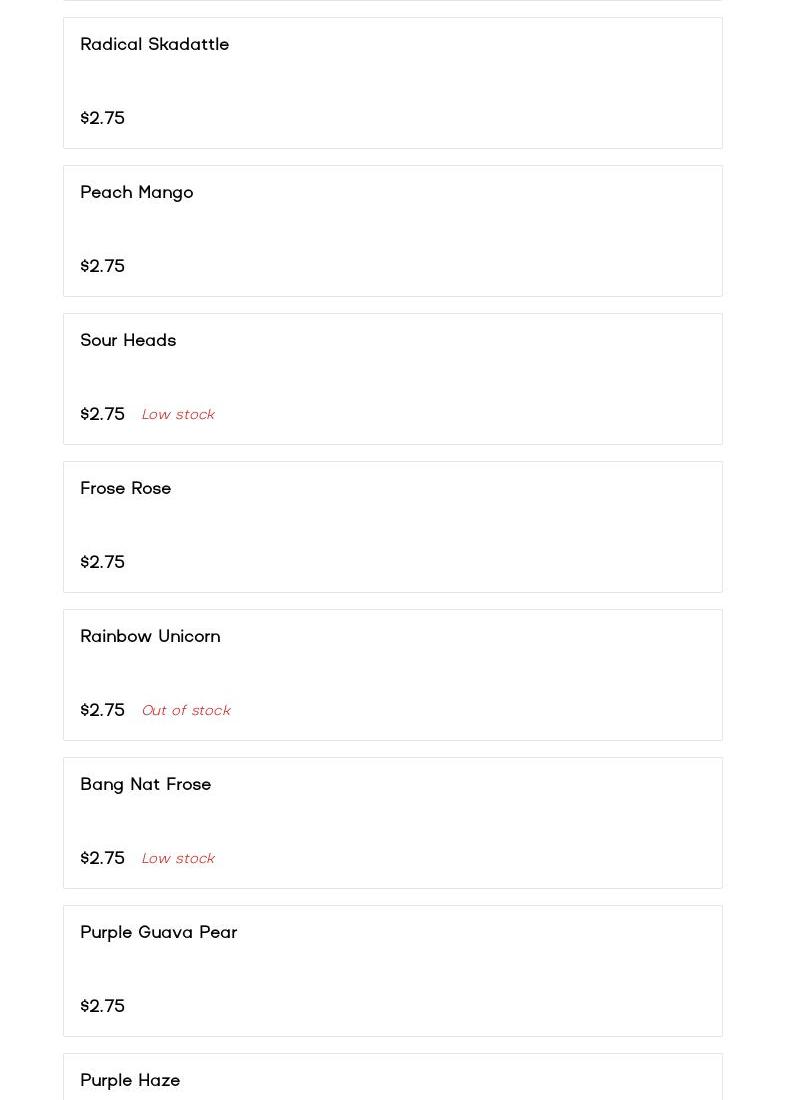
Task: Click Rainbow Unicorn's Out of stock label
Action: (x=185, y=711)
